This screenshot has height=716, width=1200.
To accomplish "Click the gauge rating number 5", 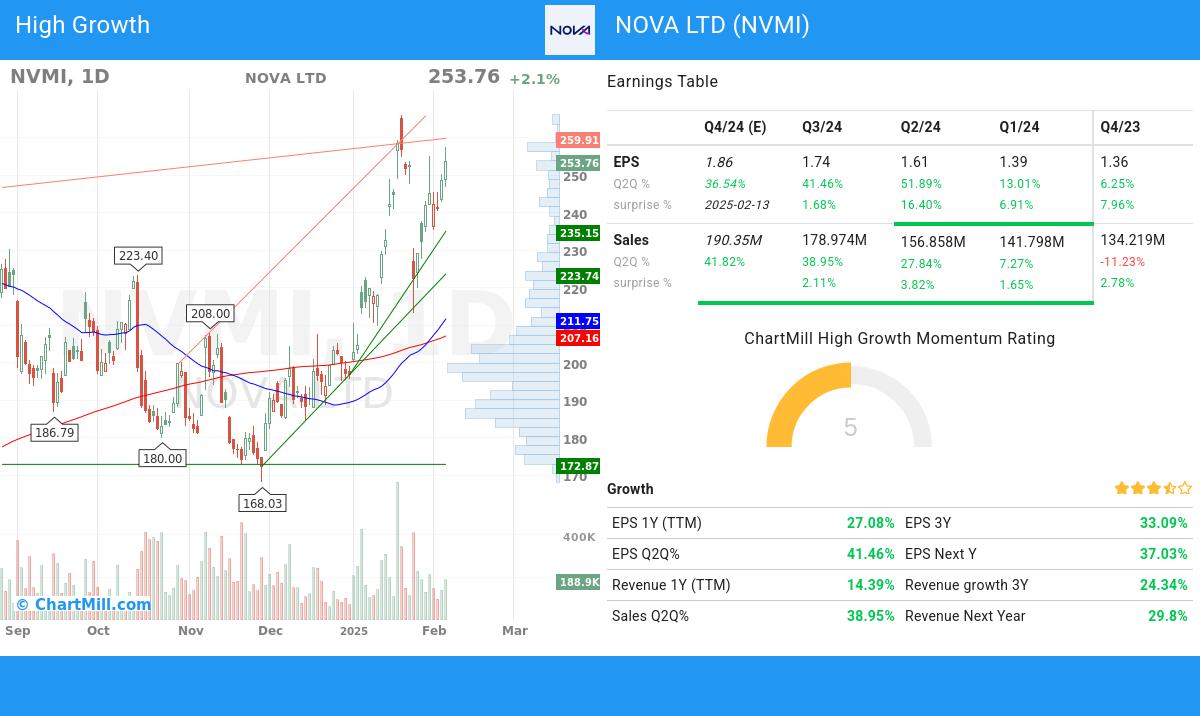I will pyautogui.click(x=850, y=427).
